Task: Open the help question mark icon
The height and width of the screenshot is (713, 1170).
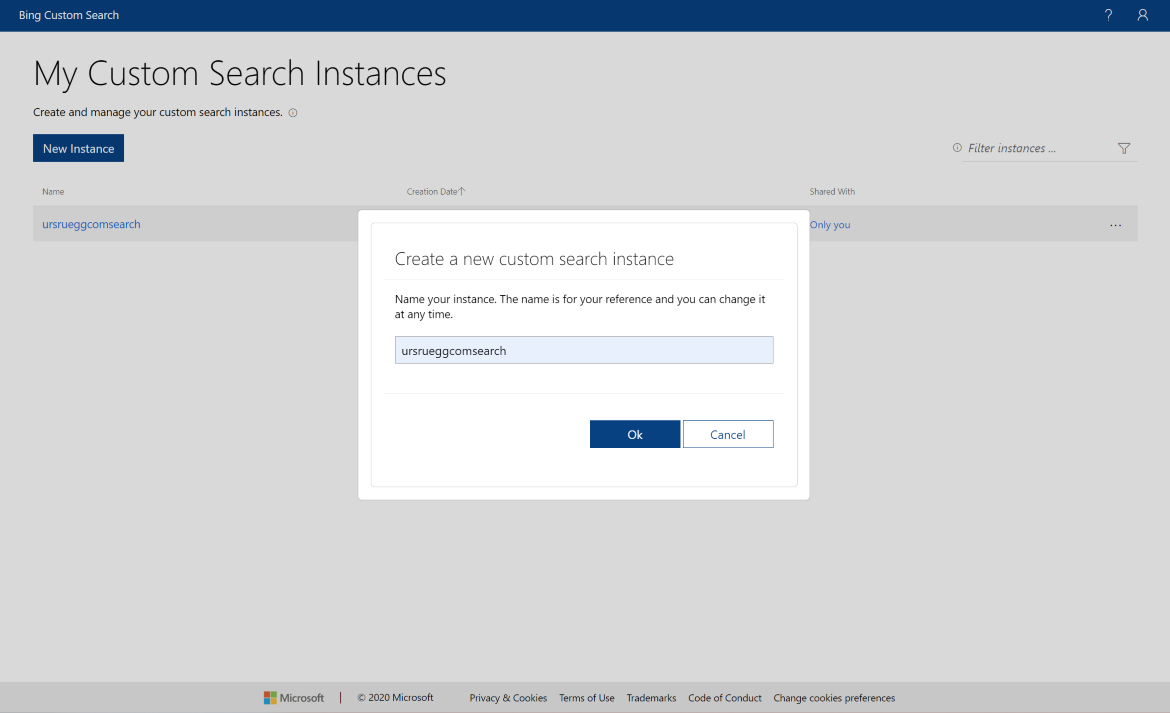Action: pyautogui.click(x=1108, y=15)
